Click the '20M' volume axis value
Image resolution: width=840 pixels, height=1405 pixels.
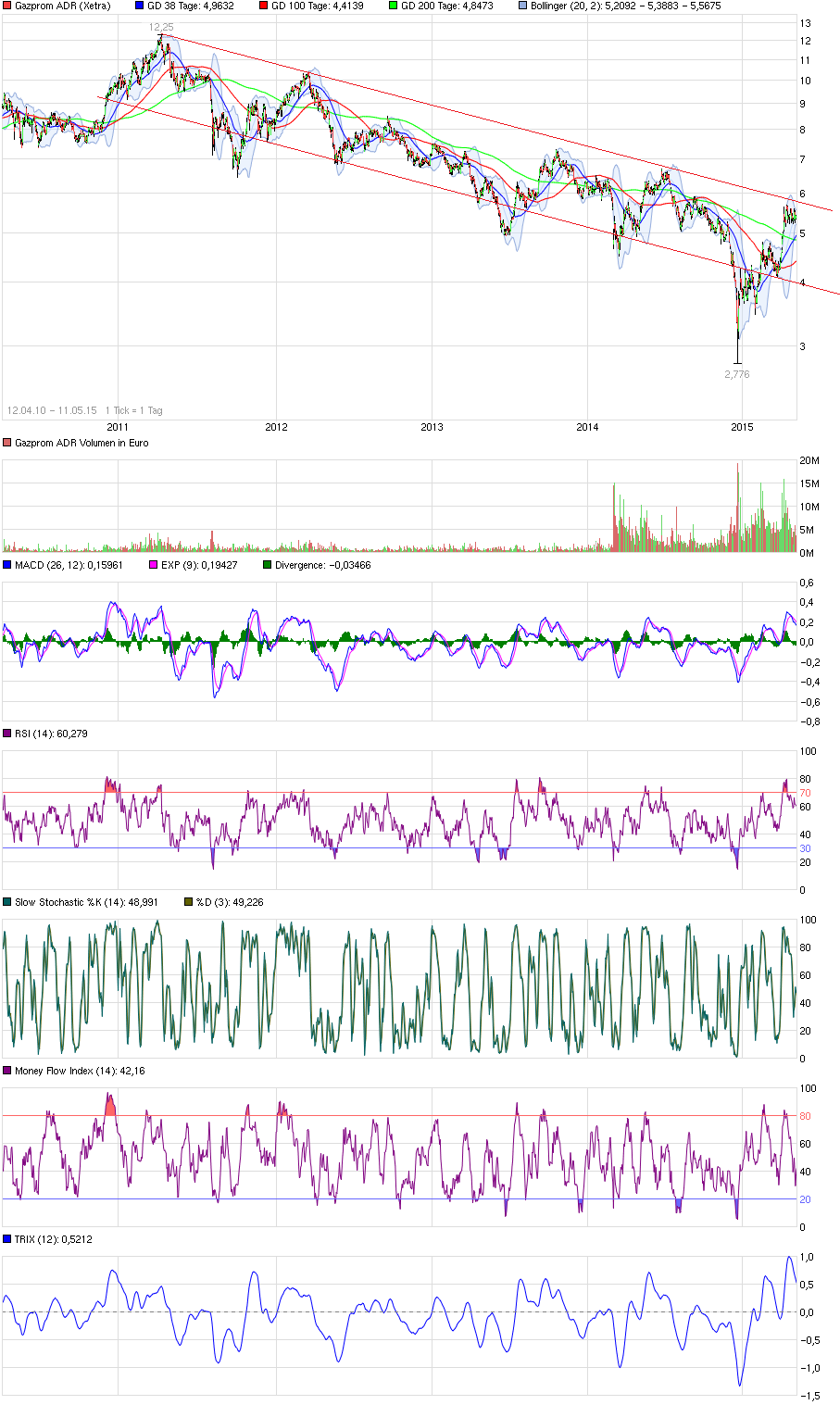[x=809, y=460]
